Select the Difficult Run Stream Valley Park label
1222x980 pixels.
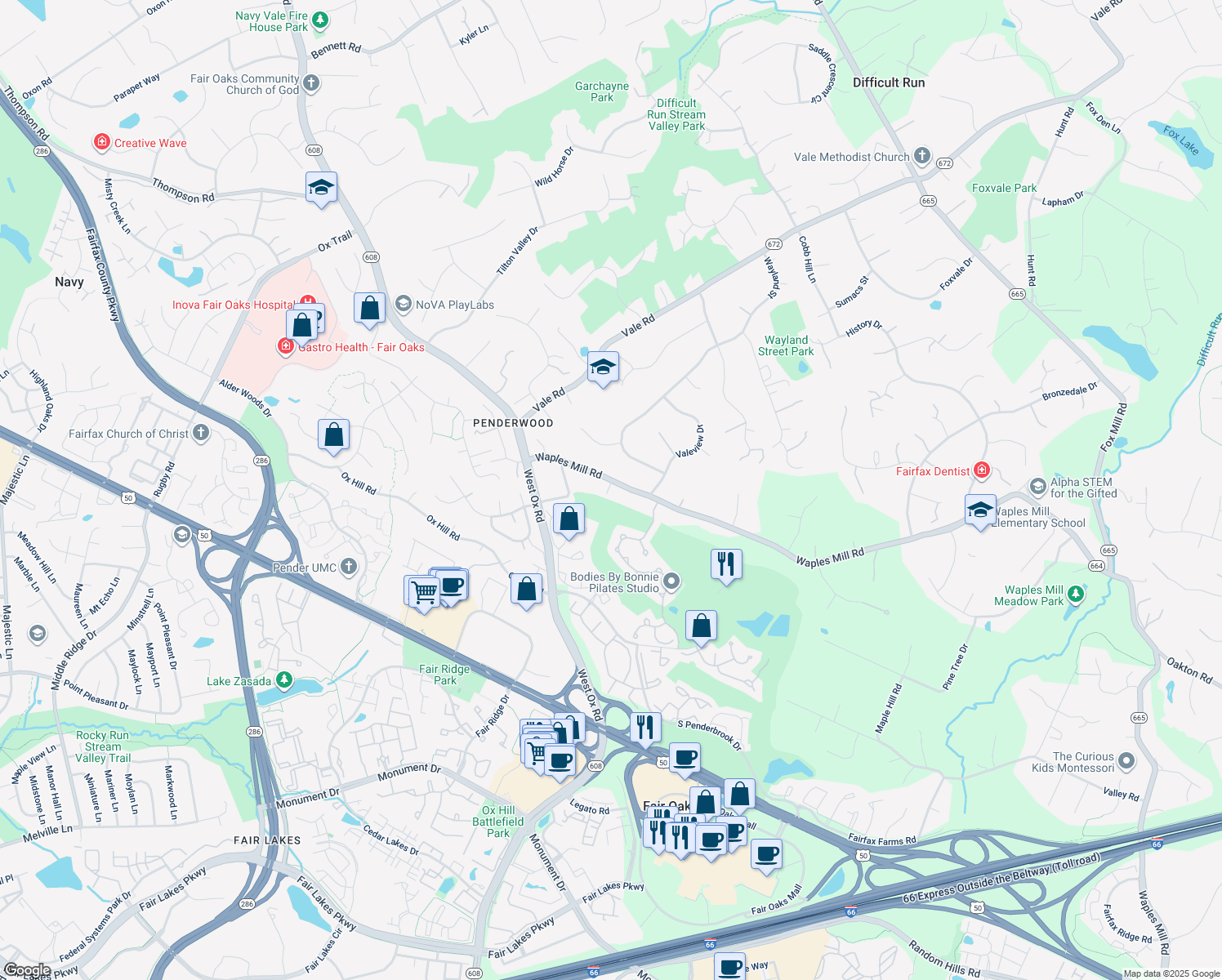click(676, 114)
